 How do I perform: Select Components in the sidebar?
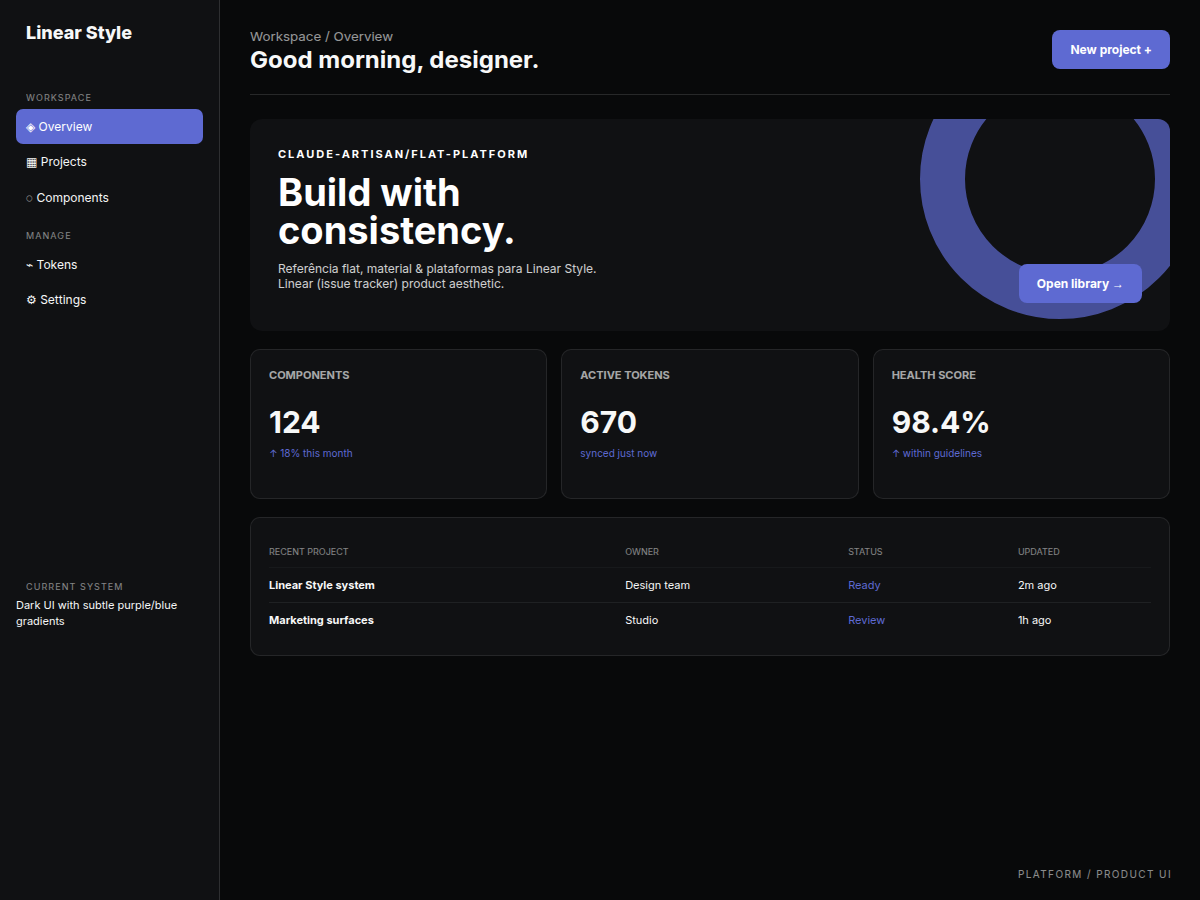(x=109, y=198)
